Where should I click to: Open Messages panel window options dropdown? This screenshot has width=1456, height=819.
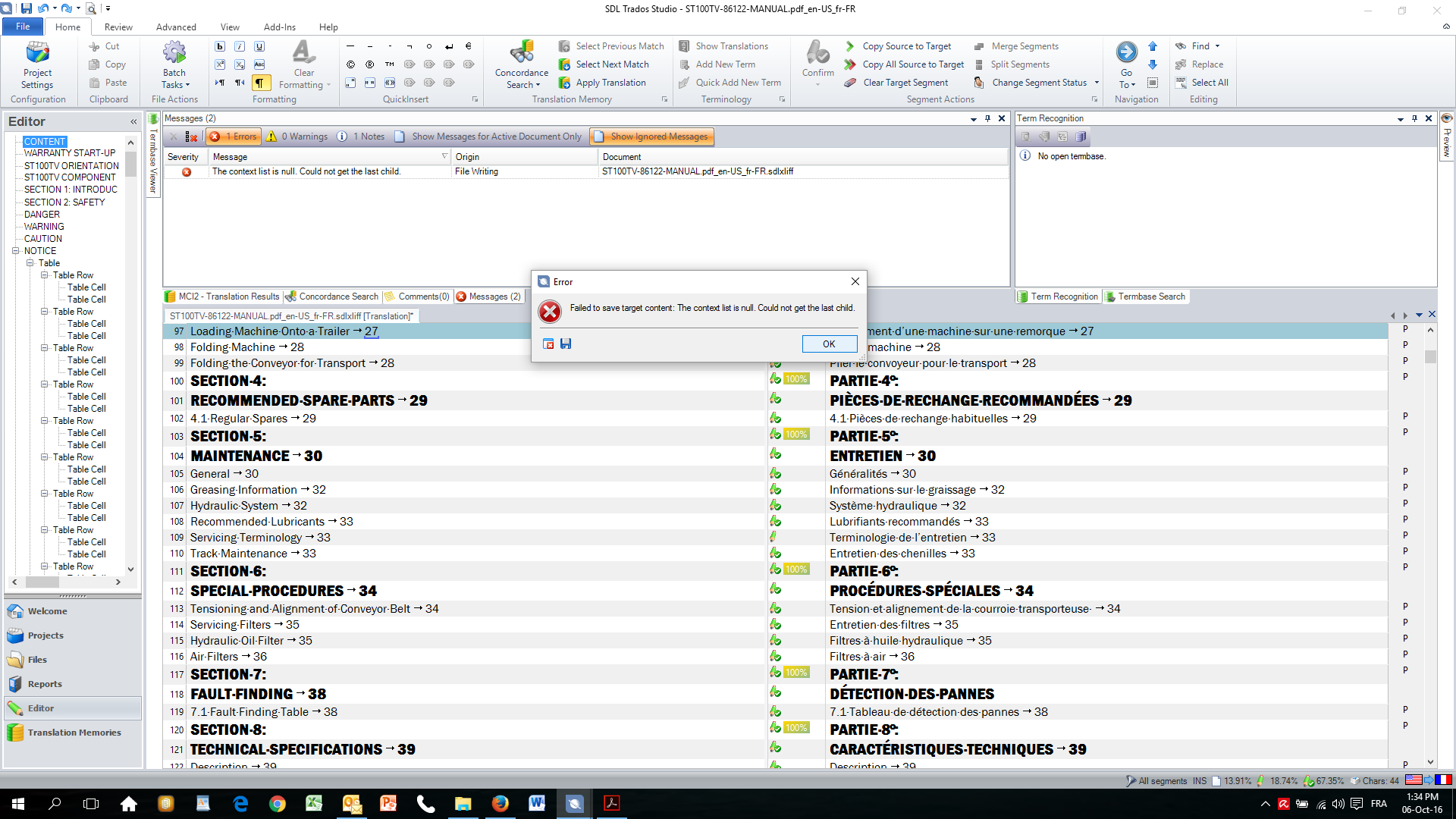click(973, 119)
